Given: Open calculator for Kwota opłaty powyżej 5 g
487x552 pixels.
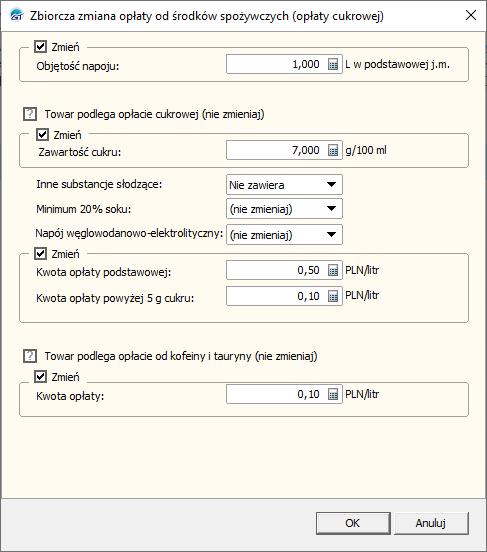Looking at the screenshot, I should pyautogui.click(x=333, y=296).
